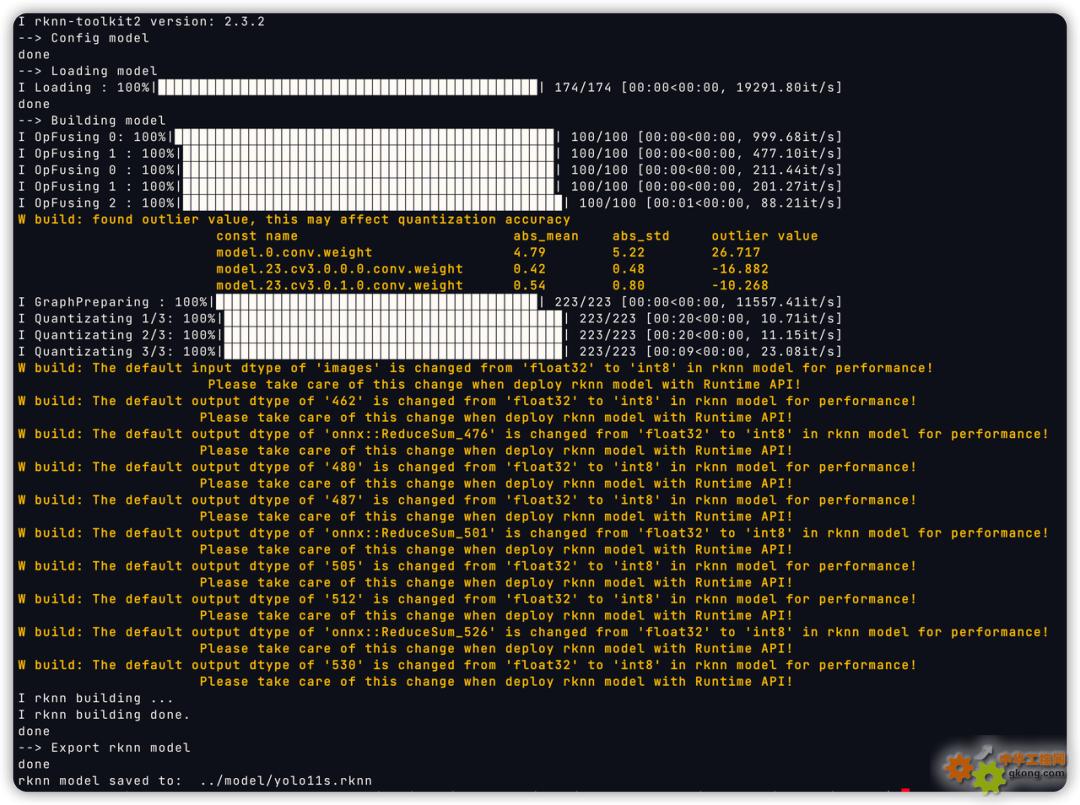Click the outlier value 26.717
Viewport: 1080px width, 805px height.
[736, 253]
